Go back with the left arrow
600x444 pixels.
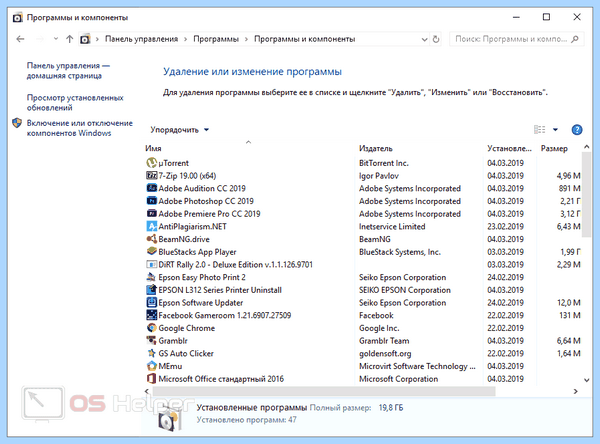21,39
